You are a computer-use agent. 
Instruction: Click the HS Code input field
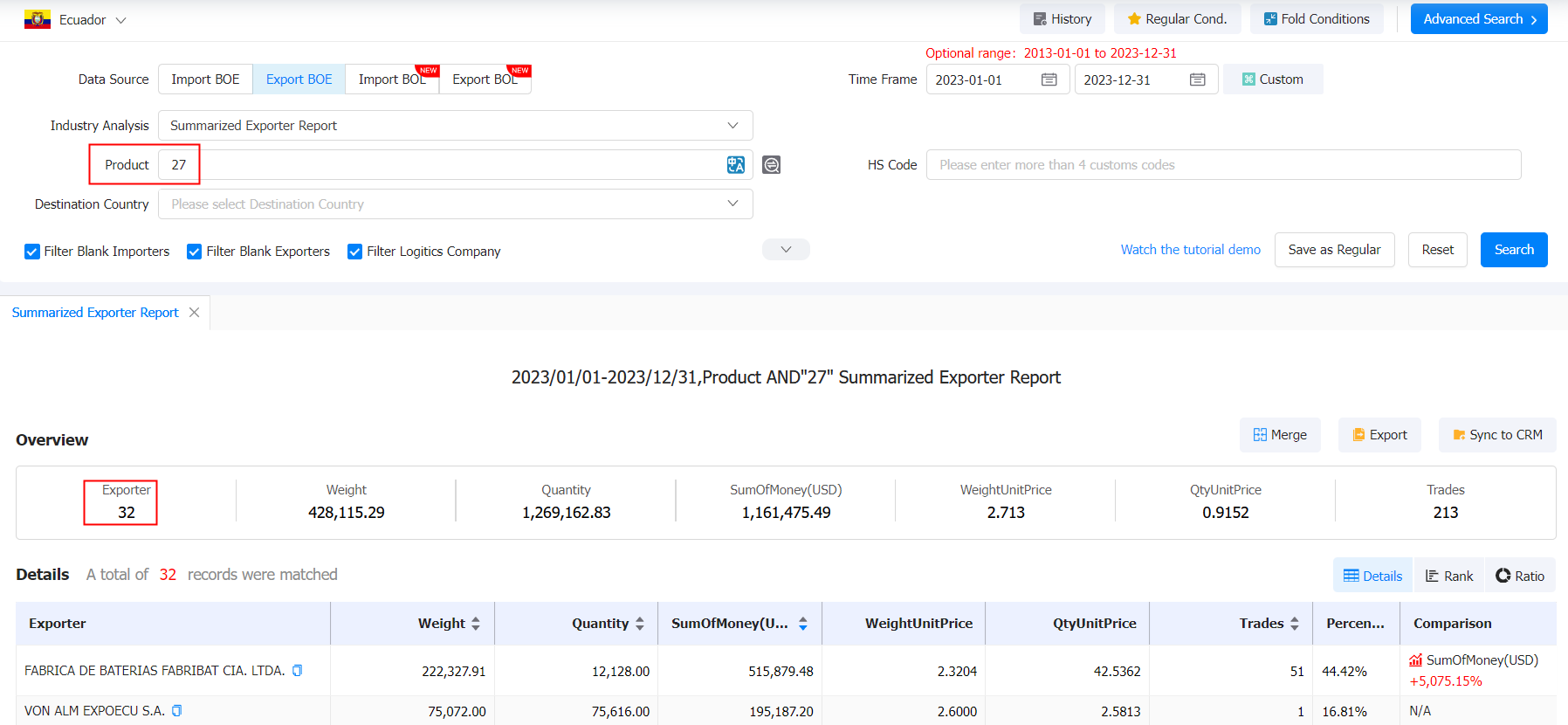click(1223, 165)
